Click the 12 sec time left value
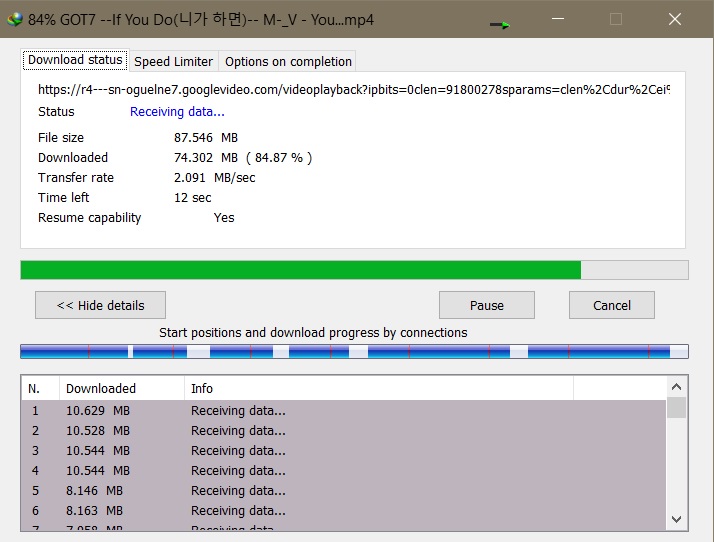Image resolution: width=714 pixels, height=542 pixels. (x=193, y=198)
